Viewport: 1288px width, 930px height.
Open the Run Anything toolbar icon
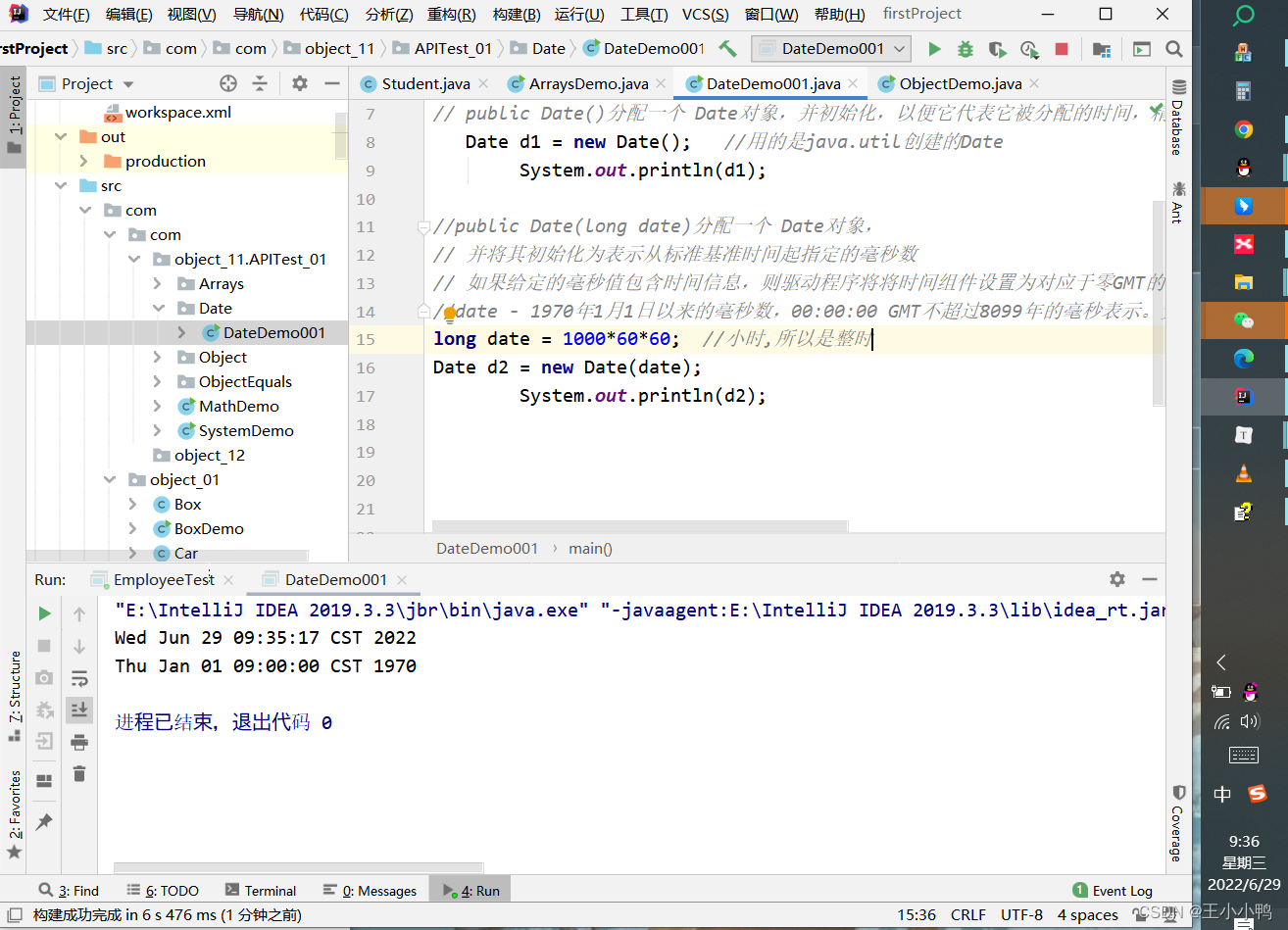pos(1142,48)
